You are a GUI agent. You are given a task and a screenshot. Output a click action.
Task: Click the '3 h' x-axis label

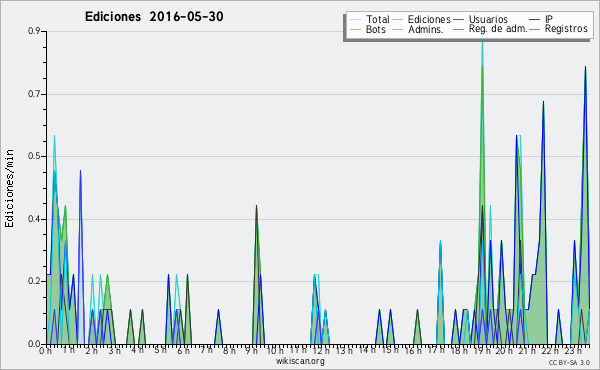114,350
